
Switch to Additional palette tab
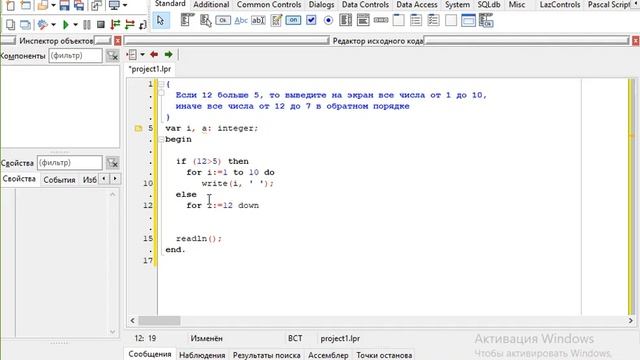point(211,5)
